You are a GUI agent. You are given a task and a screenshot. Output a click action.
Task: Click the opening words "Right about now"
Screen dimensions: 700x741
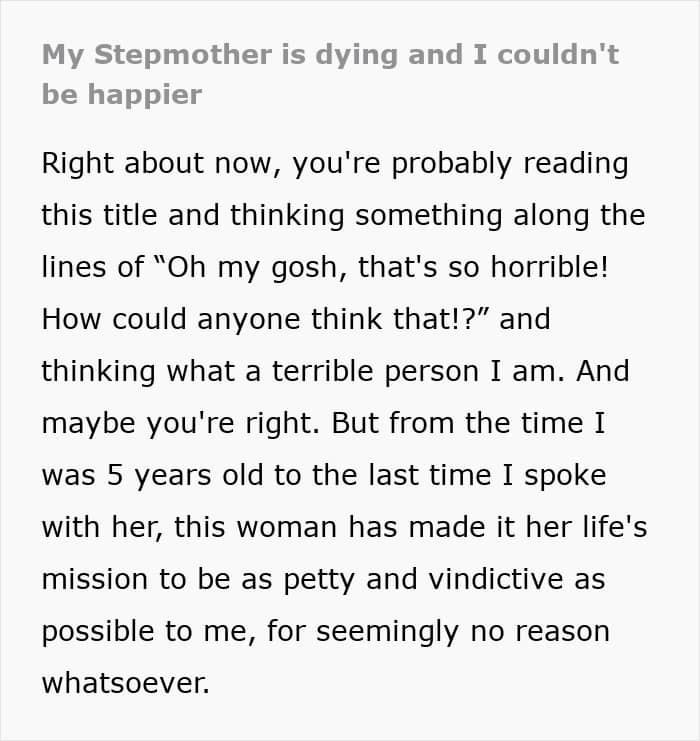point(158,163)
